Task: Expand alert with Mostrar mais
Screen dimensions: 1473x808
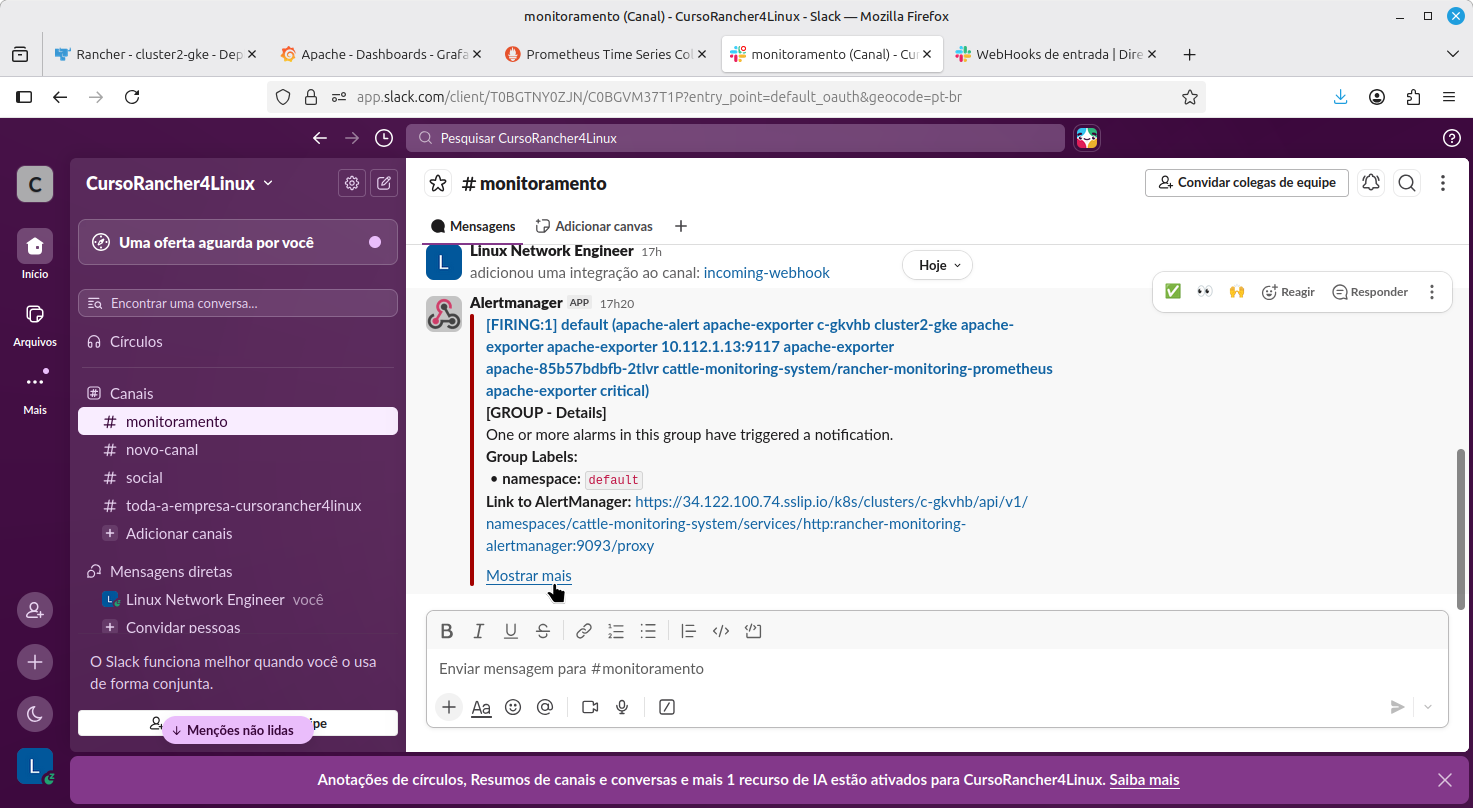Action: pyautogui.click(x=529, y=575)
